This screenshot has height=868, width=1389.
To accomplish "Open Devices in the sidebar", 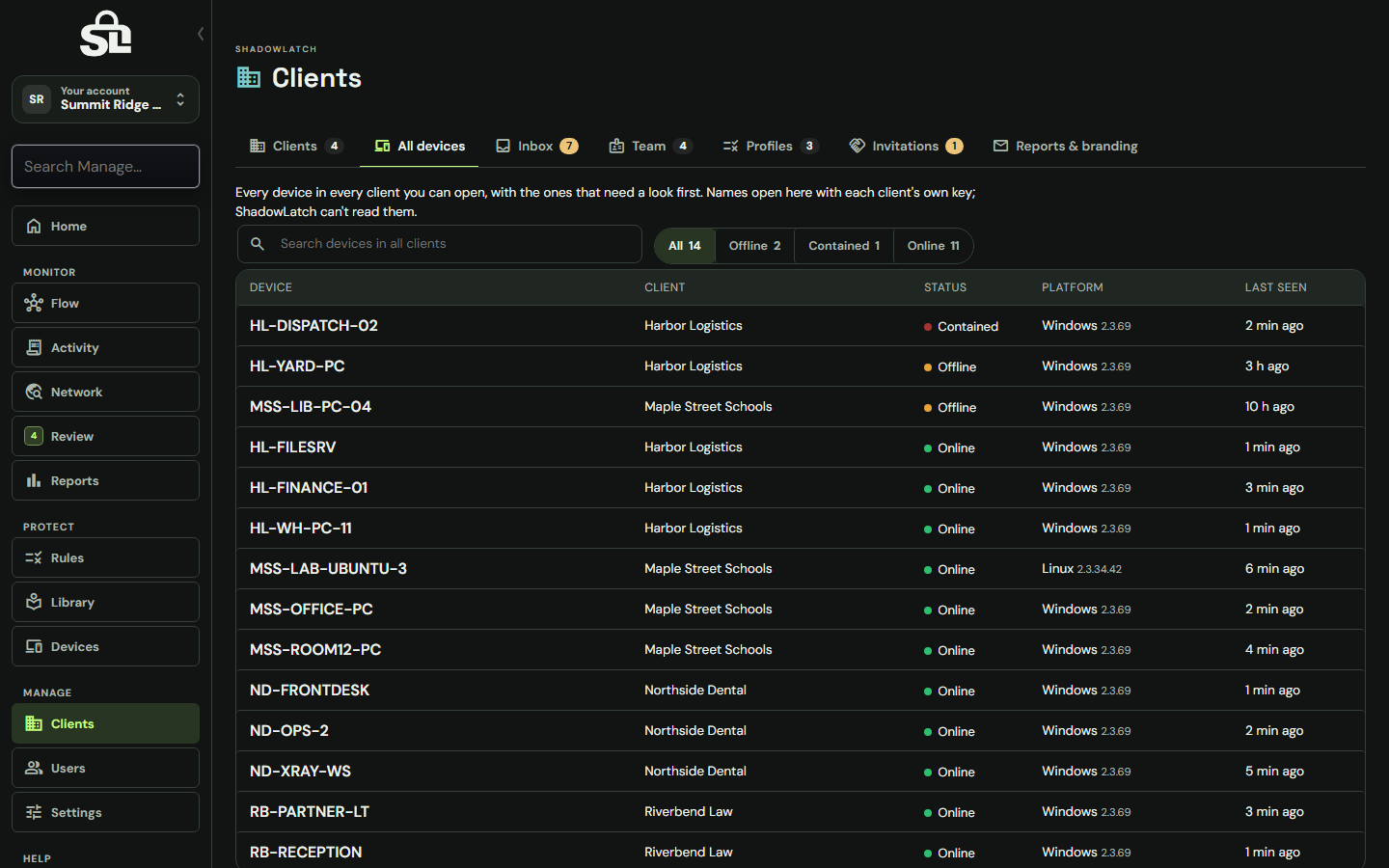I will (105, 646).
